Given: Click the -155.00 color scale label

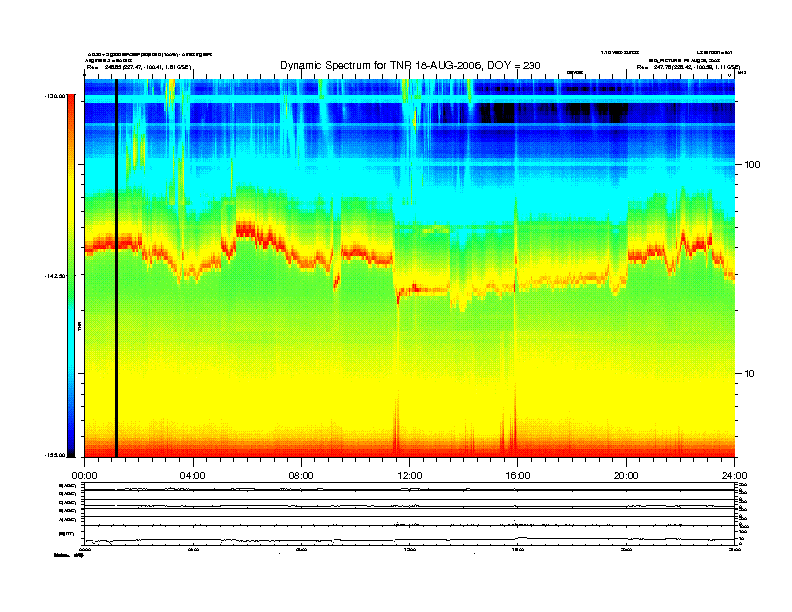Looking at the screenshot, I should point(55,455).
